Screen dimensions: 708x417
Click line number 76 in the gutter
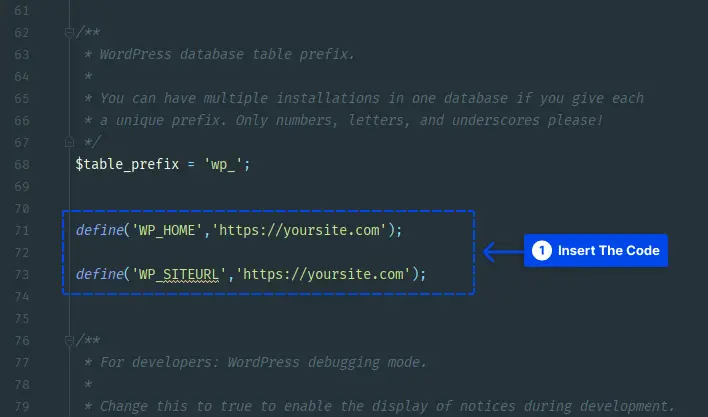[x=22, y=341]
